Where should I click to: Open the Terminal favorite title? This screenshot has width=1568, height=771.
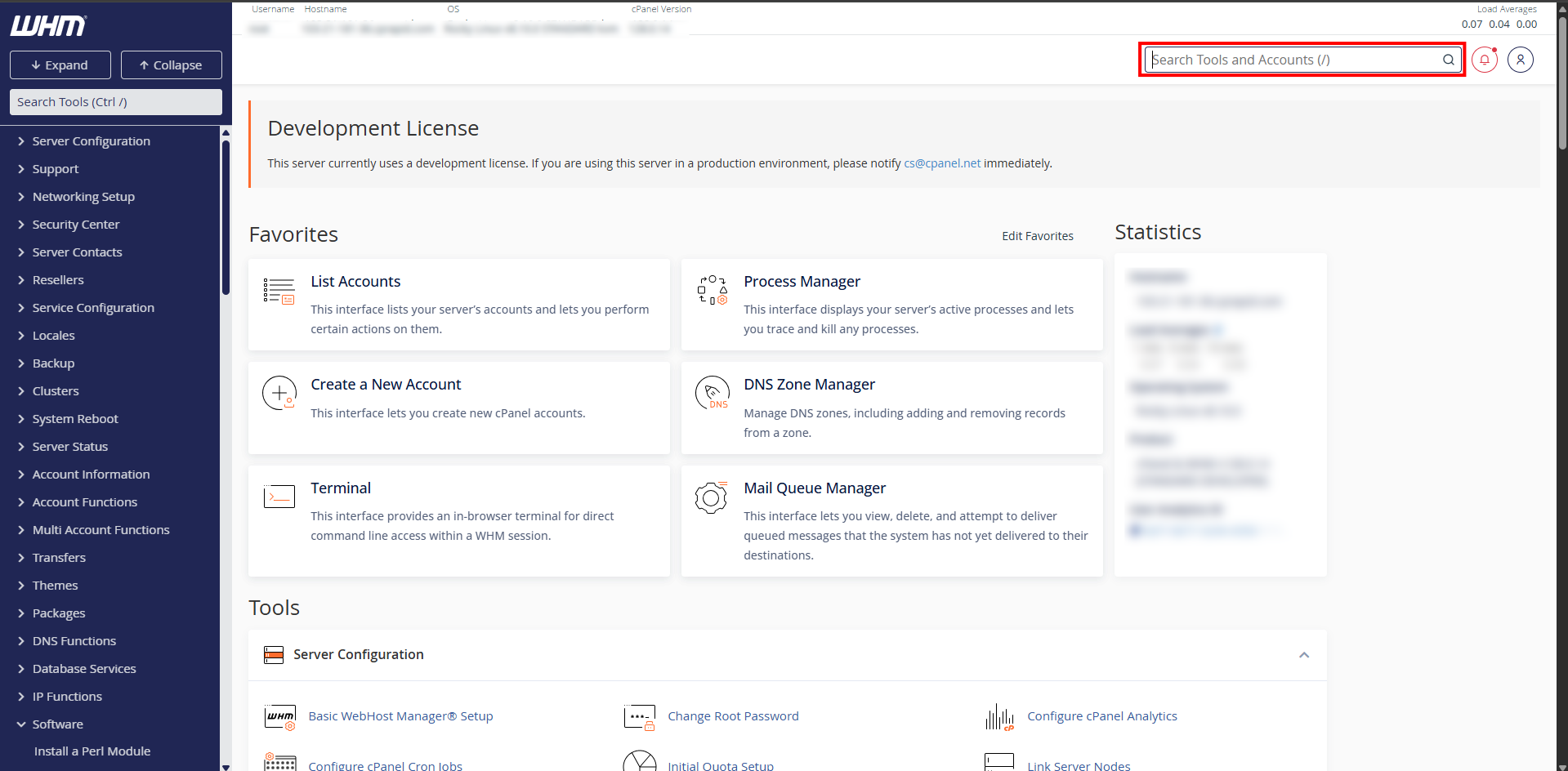point(341,488)
